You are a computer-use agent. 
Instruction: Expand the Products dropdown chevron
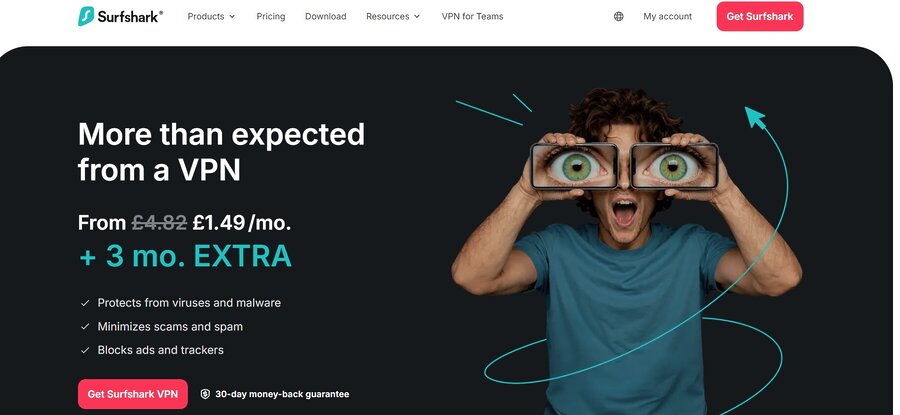coord(232,17)
